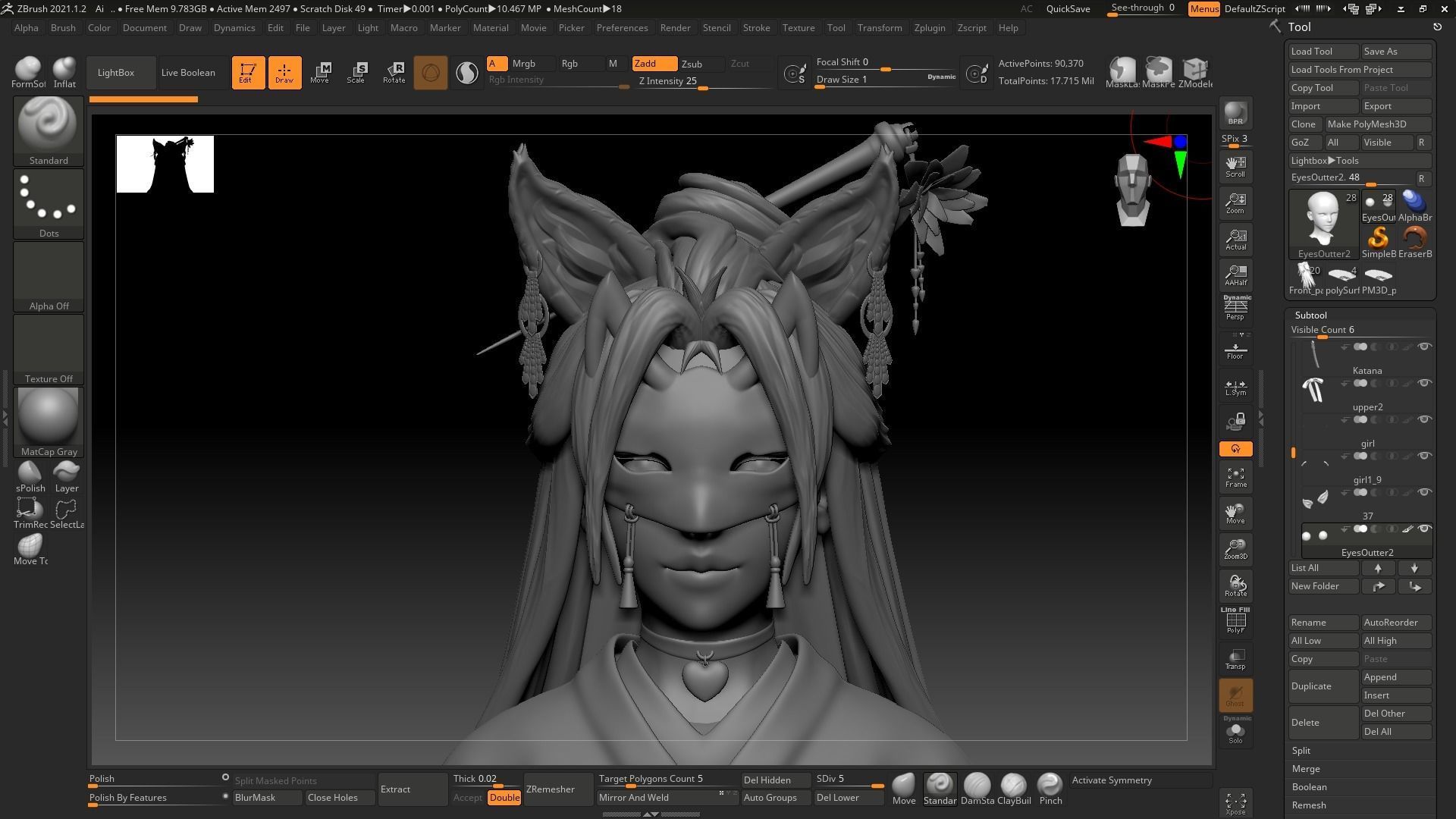1456x819 pixels.
Task: Click the silhouette thumbnail preview
Action: coord(165,165)
